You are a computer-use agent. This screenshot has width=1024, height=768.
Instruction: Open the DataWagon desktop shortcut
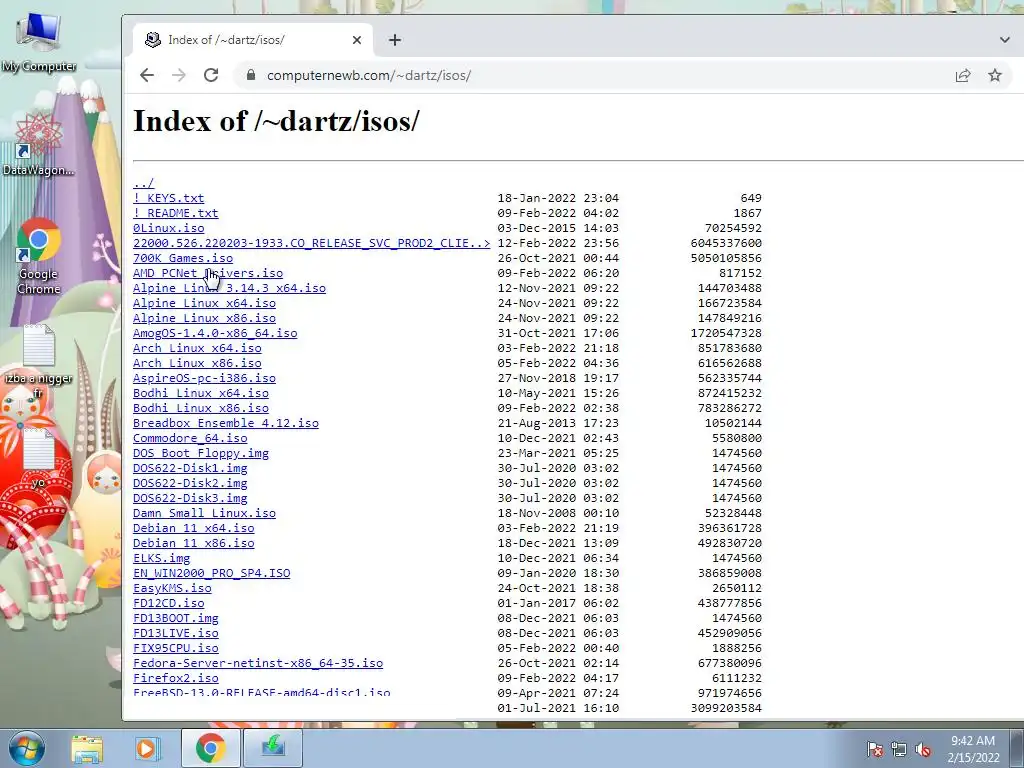(39, 144)
